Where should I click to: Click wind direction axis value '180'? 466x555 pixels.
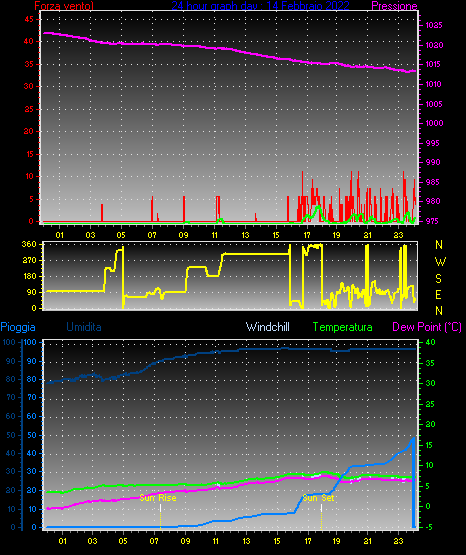pyautogui.click(x=29, y=276)
